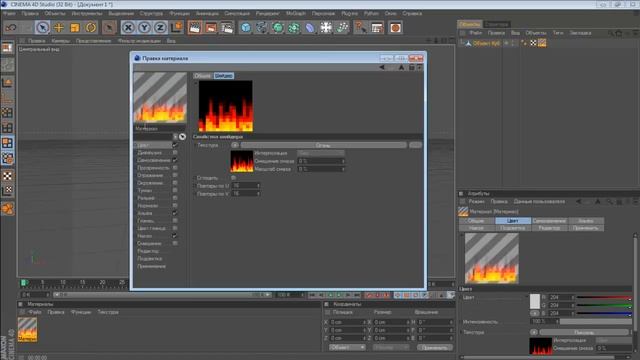The height and width of the screenshot is (360, 640).
Task: Click small arrow beside the channel list header
Action: click(175, 137)
